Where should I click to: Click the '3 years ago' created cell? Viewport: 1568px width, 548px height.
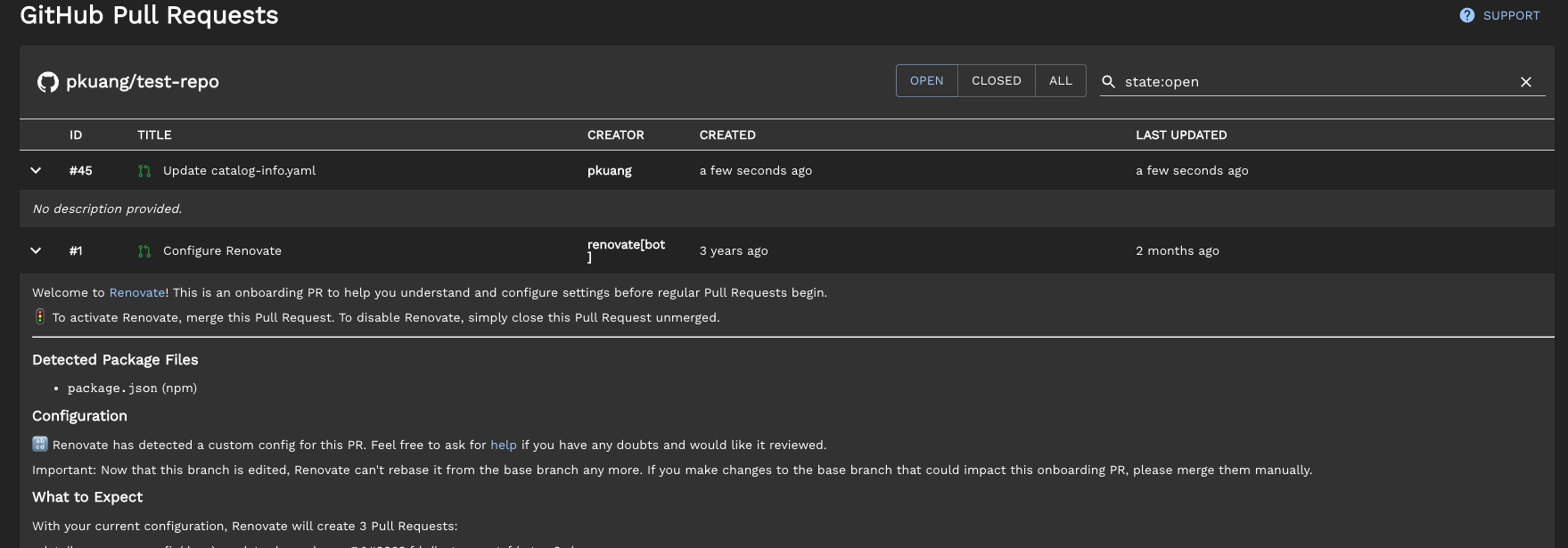tap(734, 250)
